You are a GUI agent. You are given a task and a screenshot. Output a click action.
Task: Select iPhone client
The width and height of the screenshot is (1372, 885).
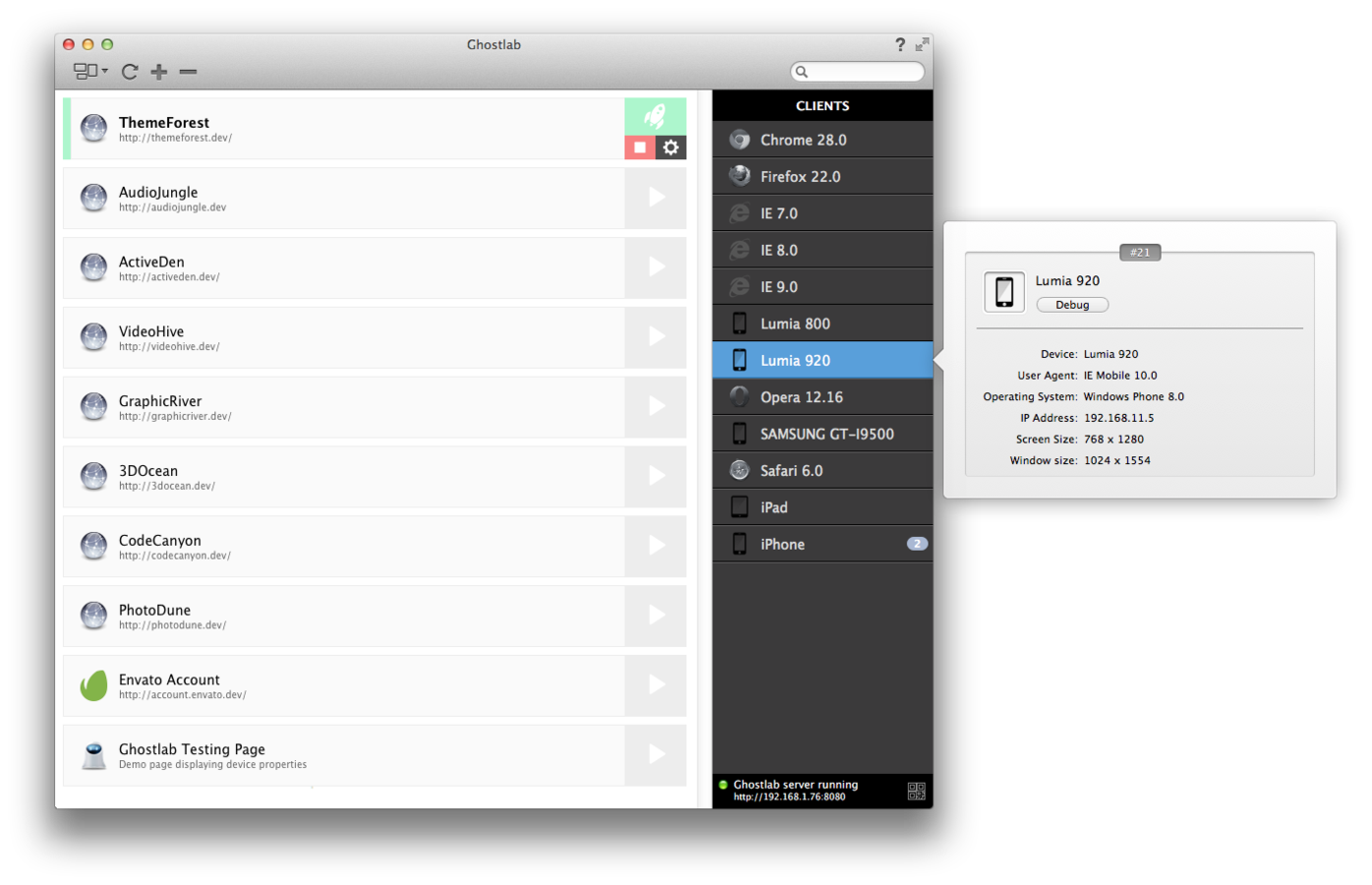tap(823, 545)
